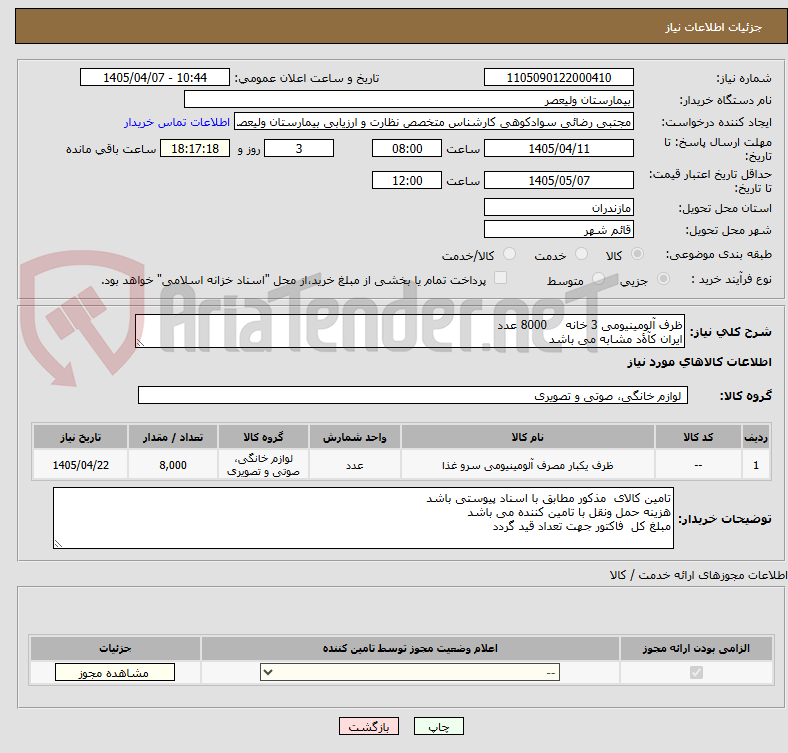Select the کالا radio button
Image resolution: width=788 pixels, height=753 pixels.
tap(637, 254)
